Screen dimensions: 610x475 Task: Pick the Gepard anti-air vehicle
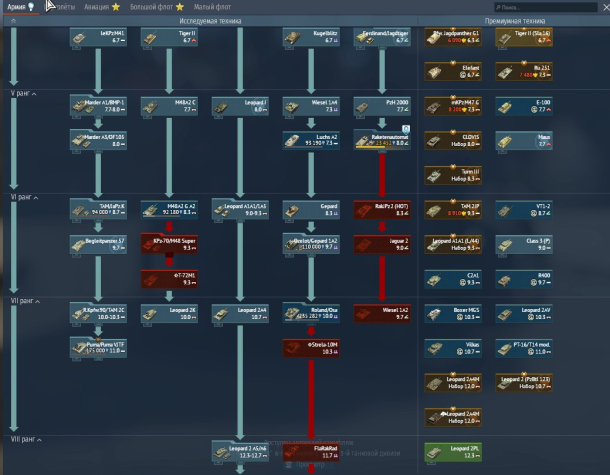click(x=310, y=208)
